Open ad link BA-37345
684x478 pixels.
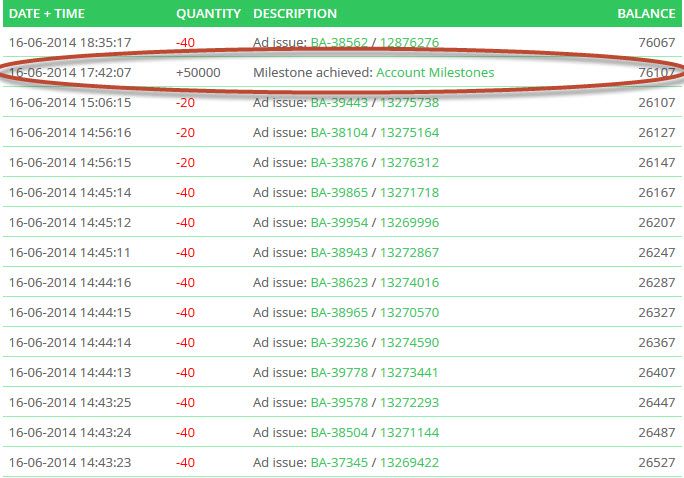tap(339, 463)
